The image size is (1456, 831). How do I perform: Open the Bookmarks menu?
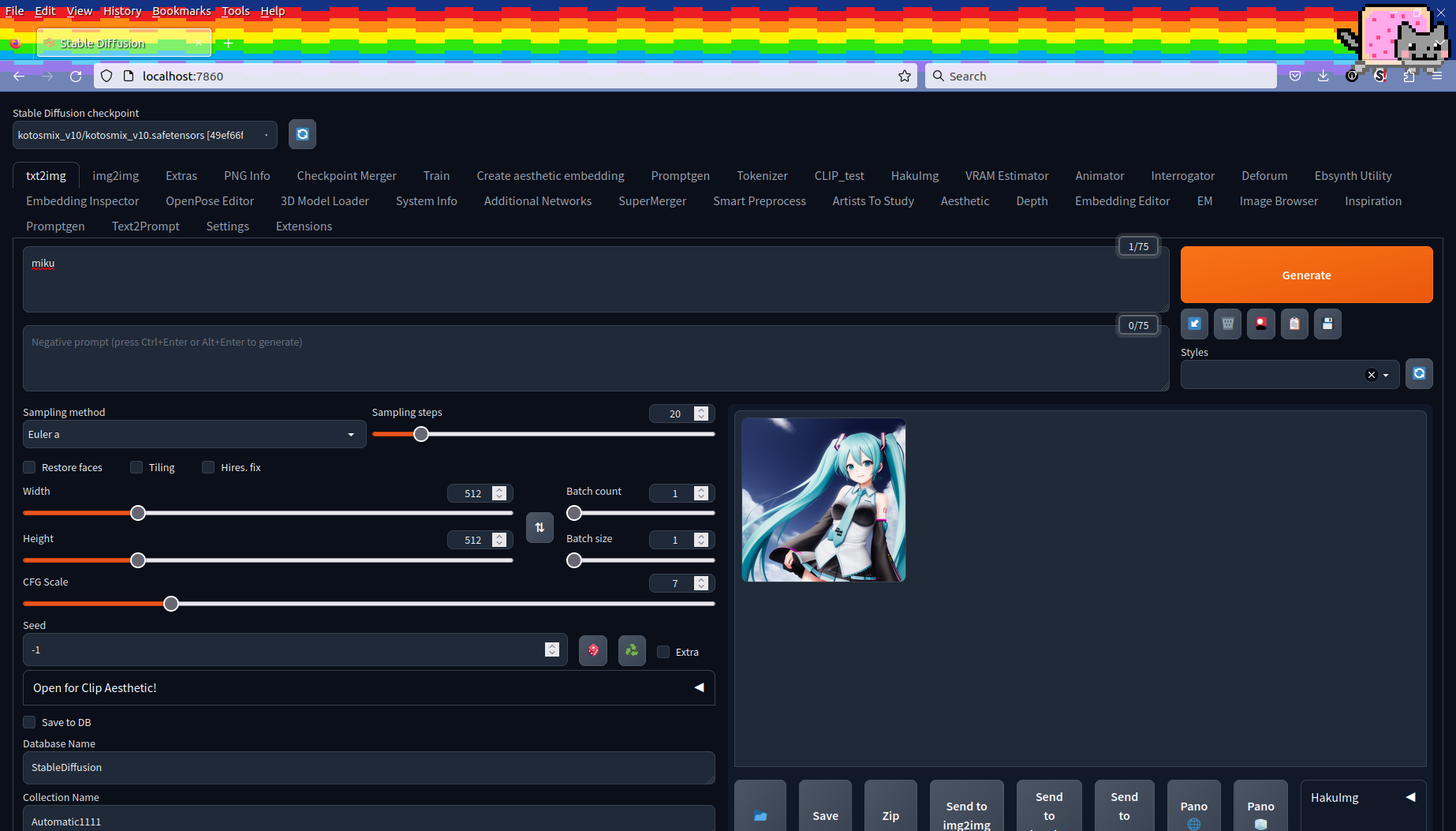pos(181,11)
